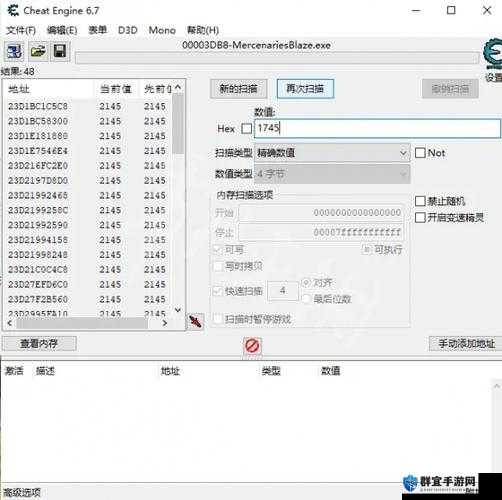The height and width of the screenshot is (500, 502).
Task: Select the 对齐 radio button
Action: pyautogui.click(x=306, y=283)
